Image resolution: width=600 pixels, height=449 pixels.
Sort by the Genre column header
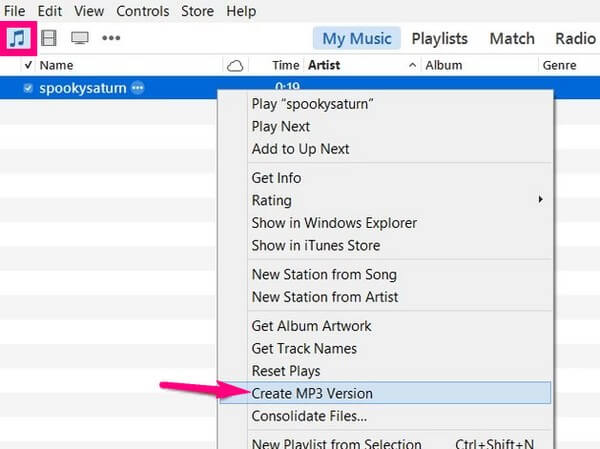(x=559, y=65)
